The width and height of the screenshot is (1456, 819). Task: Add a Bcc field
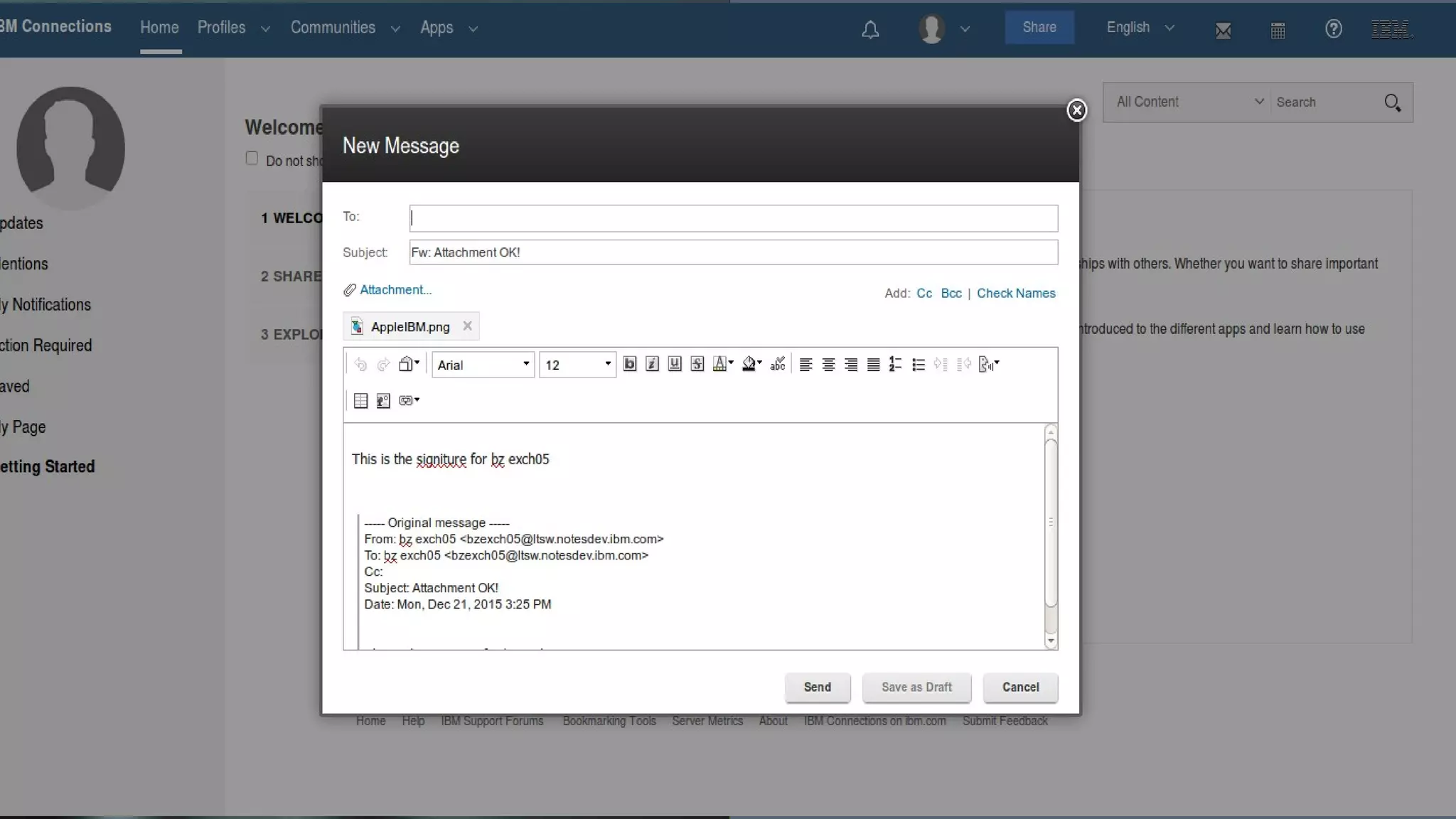[x=951, y=293]
